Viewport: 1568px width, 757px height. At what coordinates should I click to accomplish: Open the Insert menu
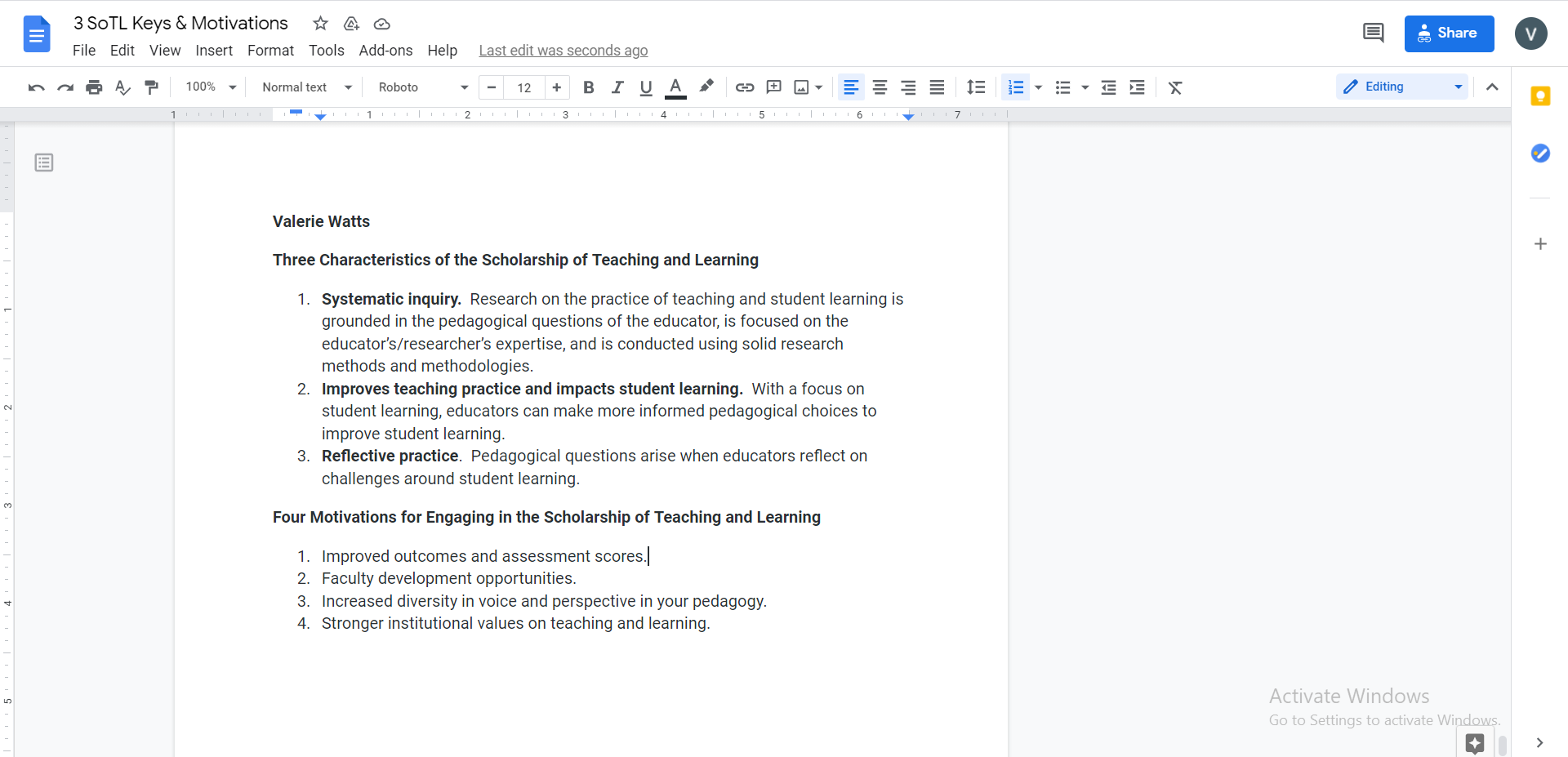pyautogui.click(x=214, y=51)
